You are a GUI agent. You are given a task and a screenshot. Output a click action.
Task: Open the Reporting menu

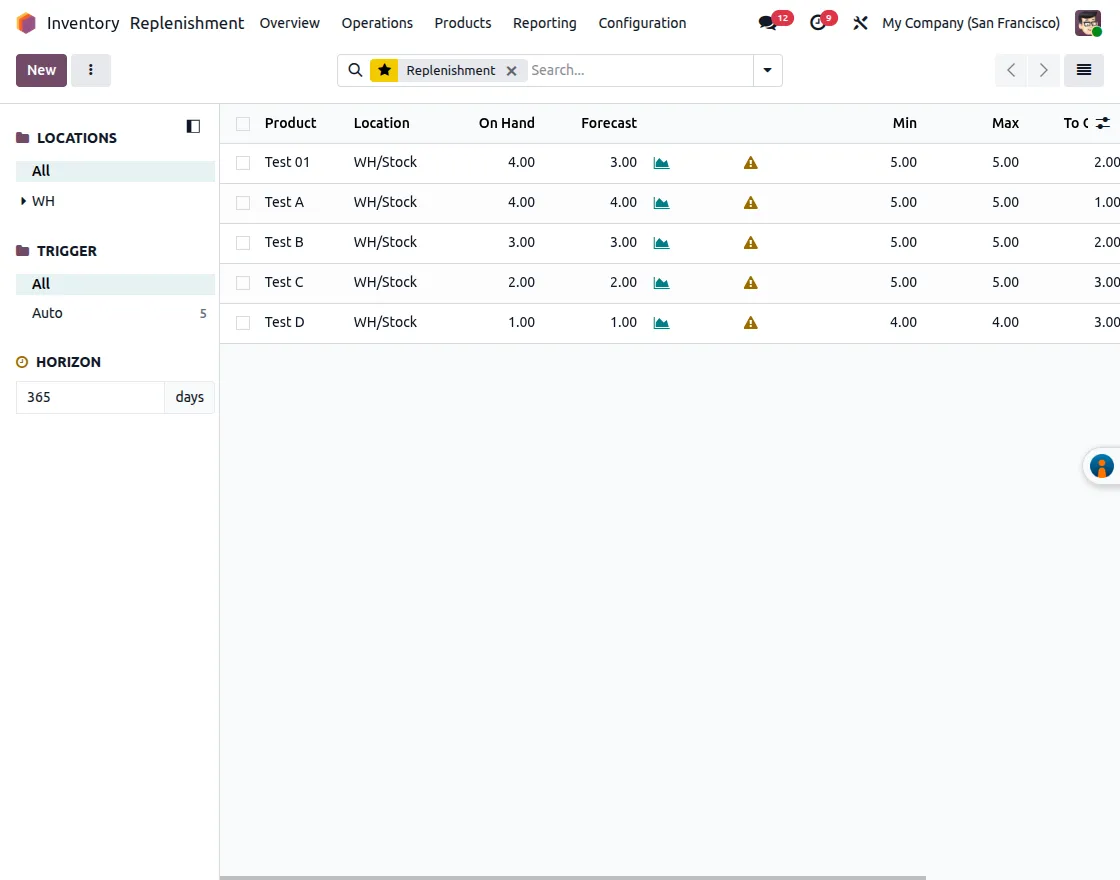pyautogui.click(x=544, y=23)
